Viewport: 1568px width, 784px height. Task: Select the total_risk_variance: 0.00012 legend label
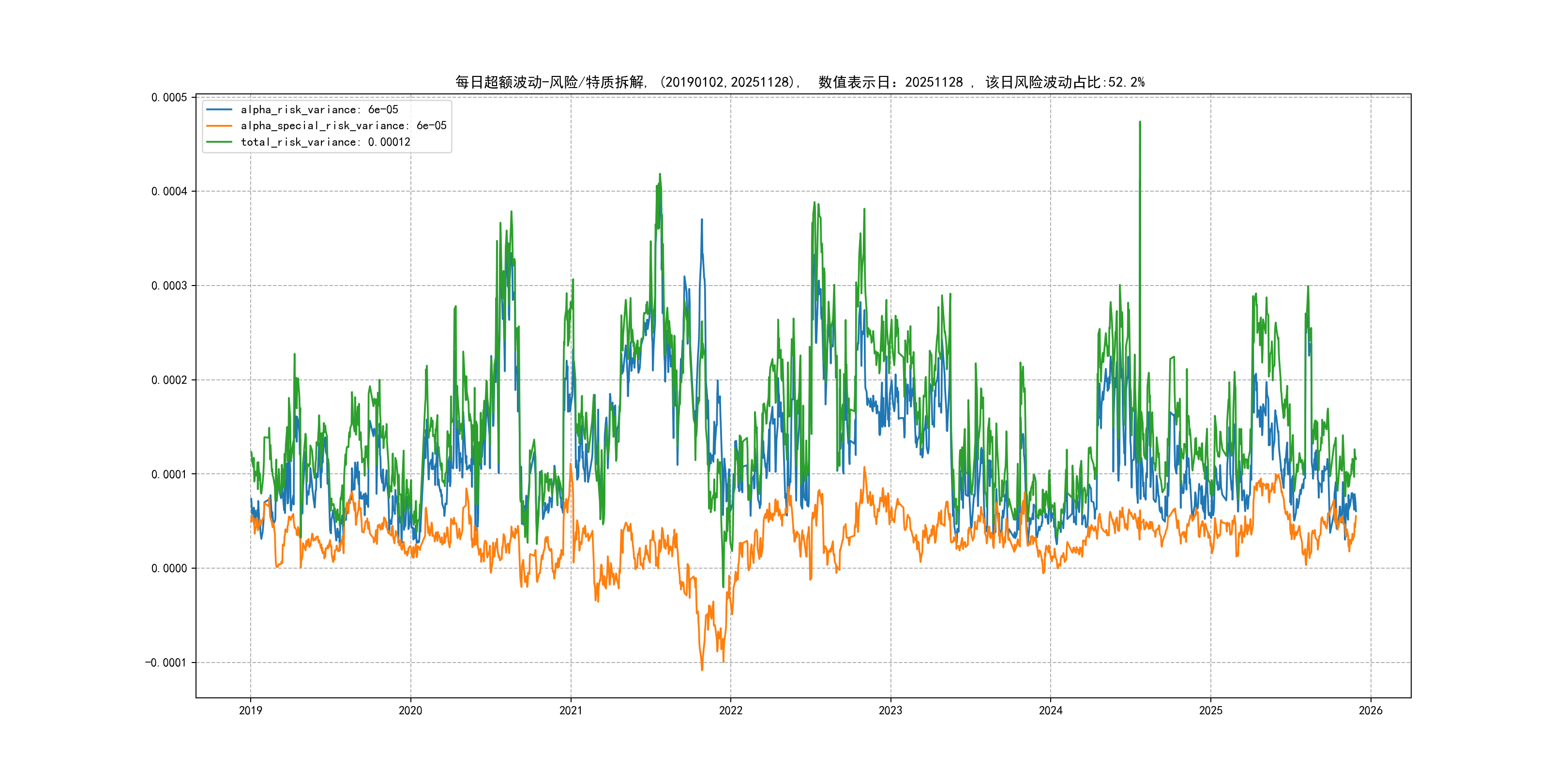pyautogui.click(x=325, y=142)
